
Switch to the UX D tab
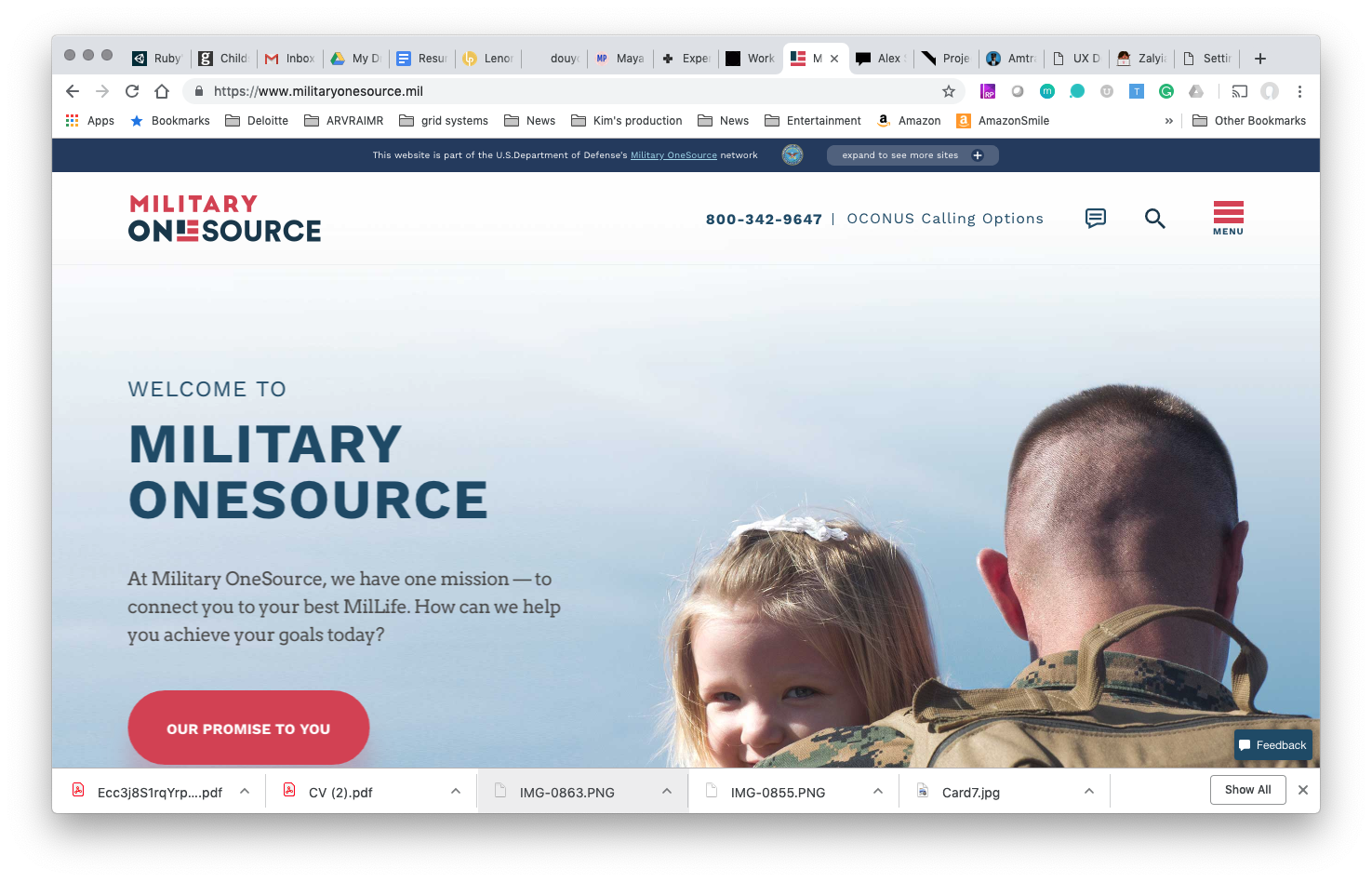pyautogui.click(x=1077, y=59)
